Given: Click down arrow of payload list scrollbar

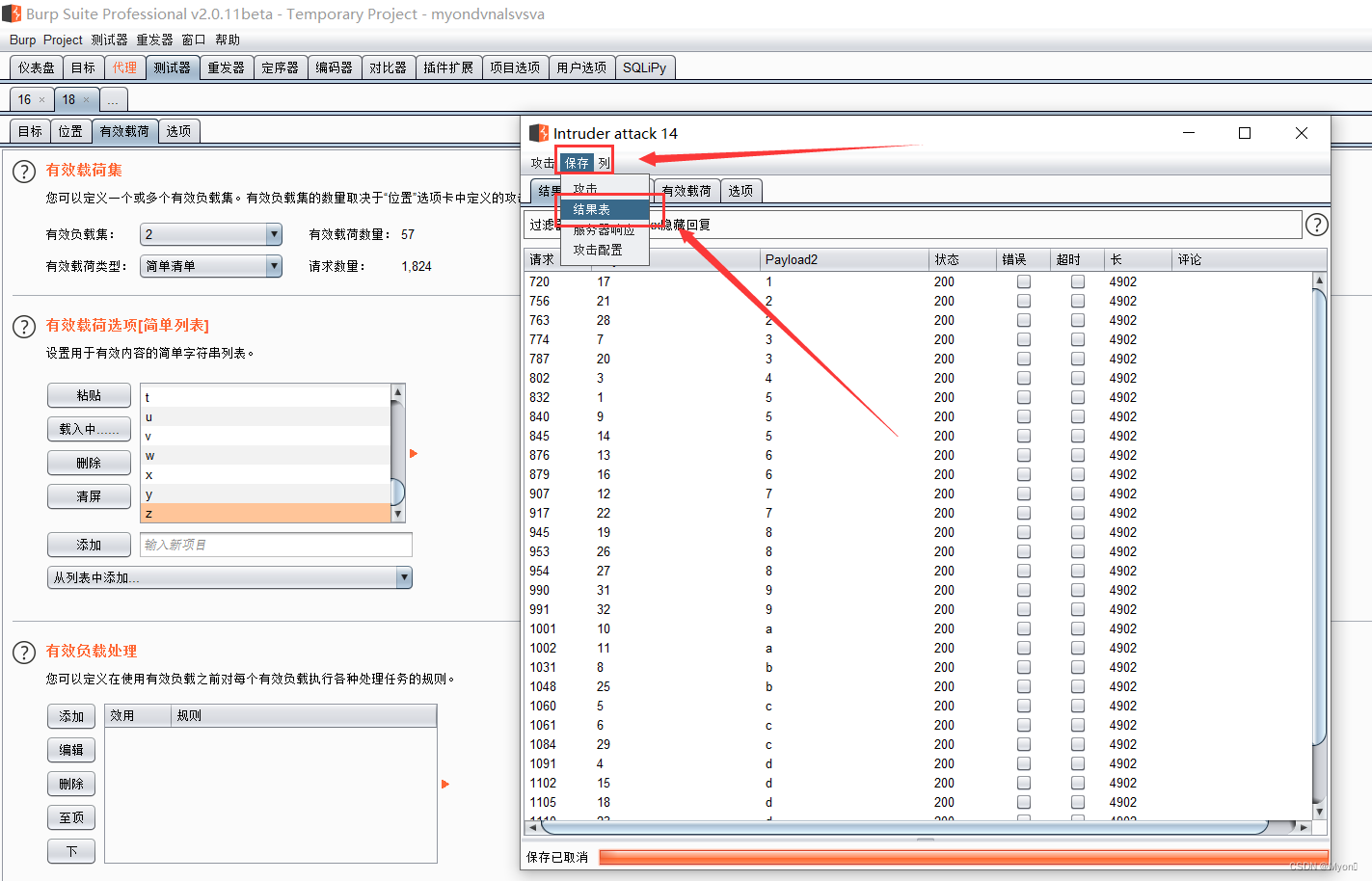Looking at the screenshot, I should [397, 515].
